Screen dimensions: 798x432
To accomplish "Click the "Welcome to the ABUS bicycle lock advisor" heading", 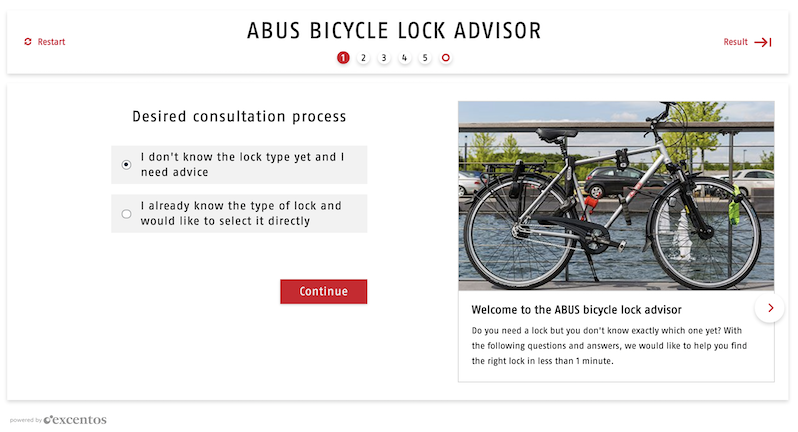I will 575,310.
